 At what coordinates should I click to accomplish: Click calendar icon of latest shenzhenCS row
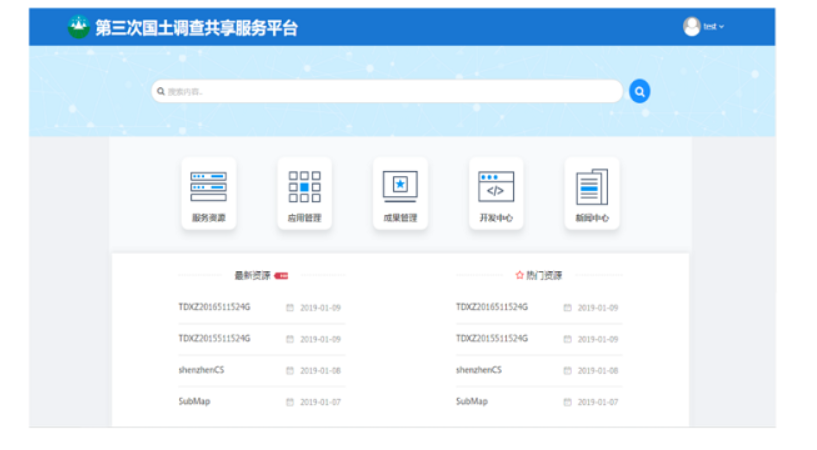(x=290, y=371)
